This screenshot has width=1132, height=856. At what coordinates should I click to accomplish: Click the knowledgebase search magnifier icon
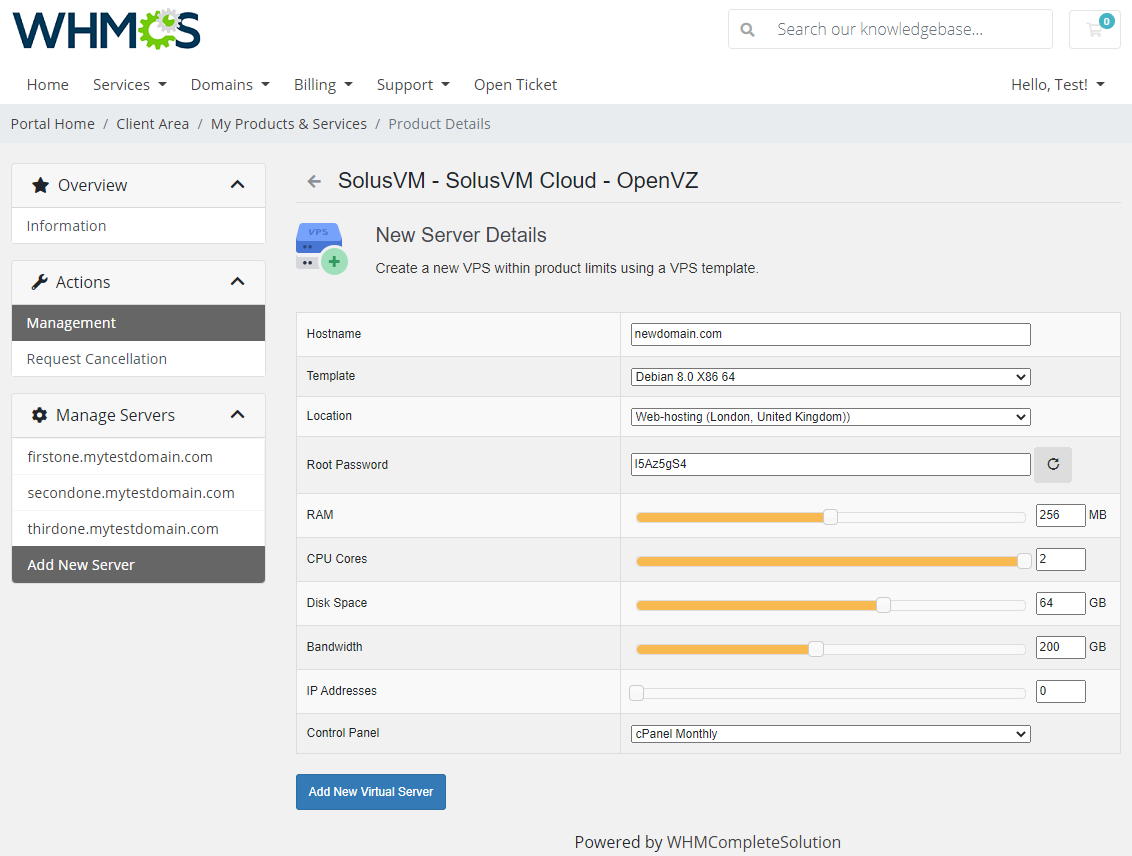747,30
